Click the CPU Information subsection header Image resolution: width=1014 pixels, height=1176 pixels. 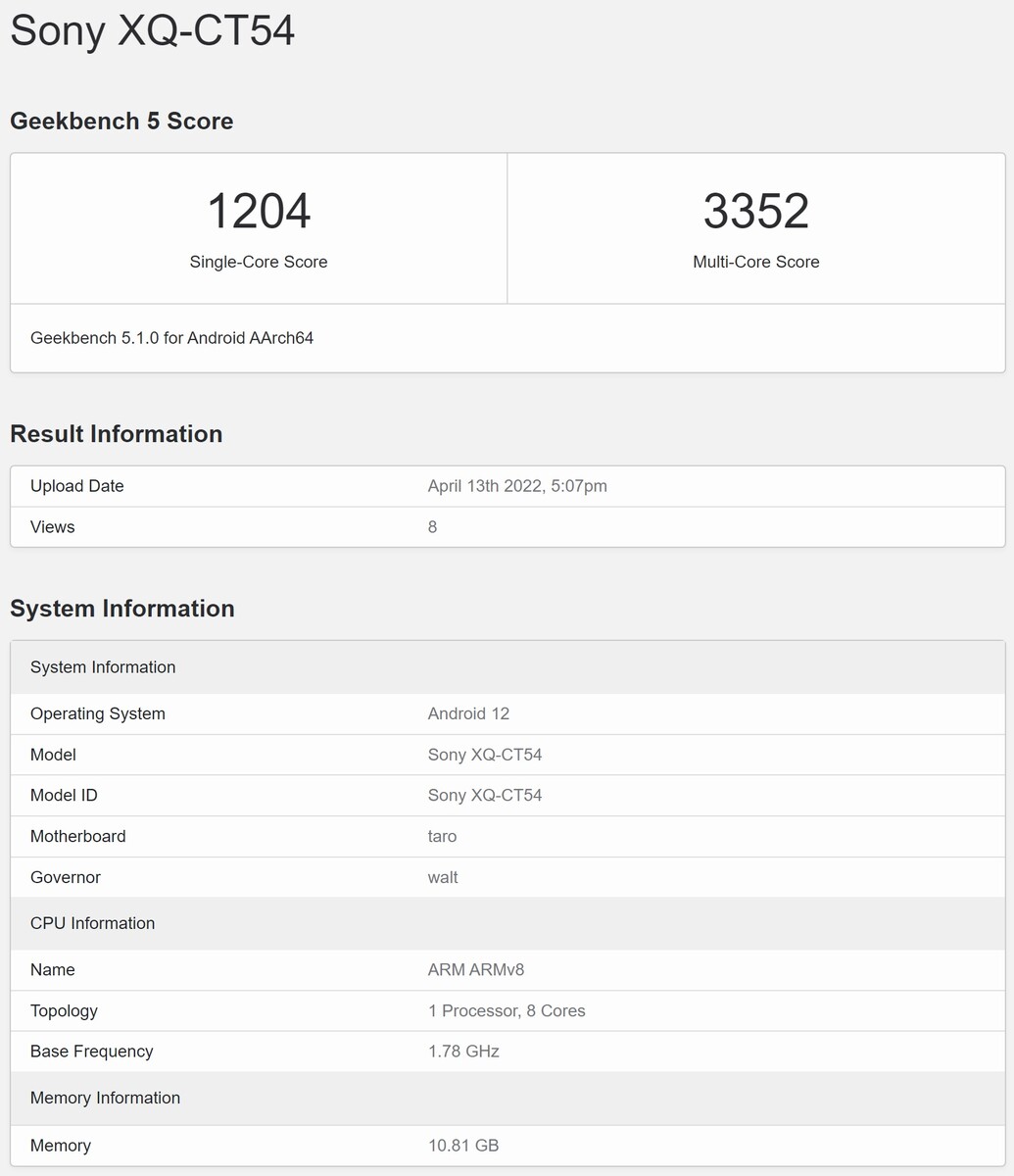pyautogui.click(x=92, y=922)
